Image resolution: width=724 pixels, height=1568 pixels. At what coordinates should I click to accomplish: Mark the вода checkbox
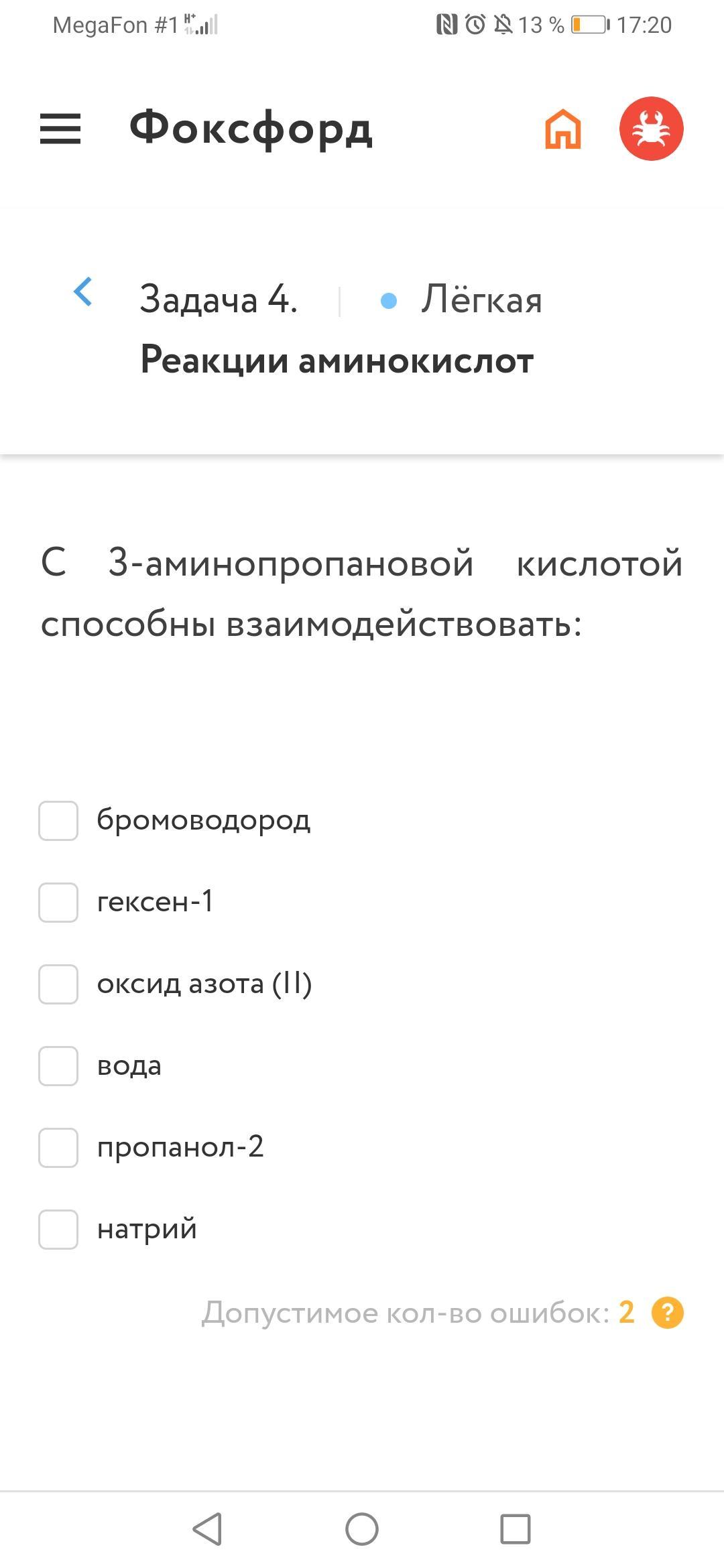click(58, 1065)
